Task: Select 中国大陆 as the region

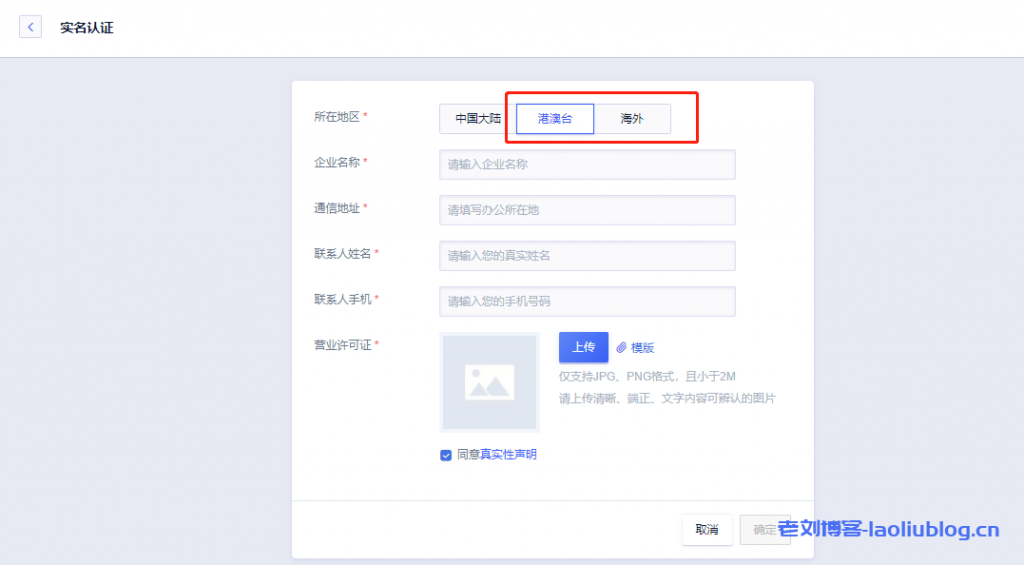Action: point(477,118)
